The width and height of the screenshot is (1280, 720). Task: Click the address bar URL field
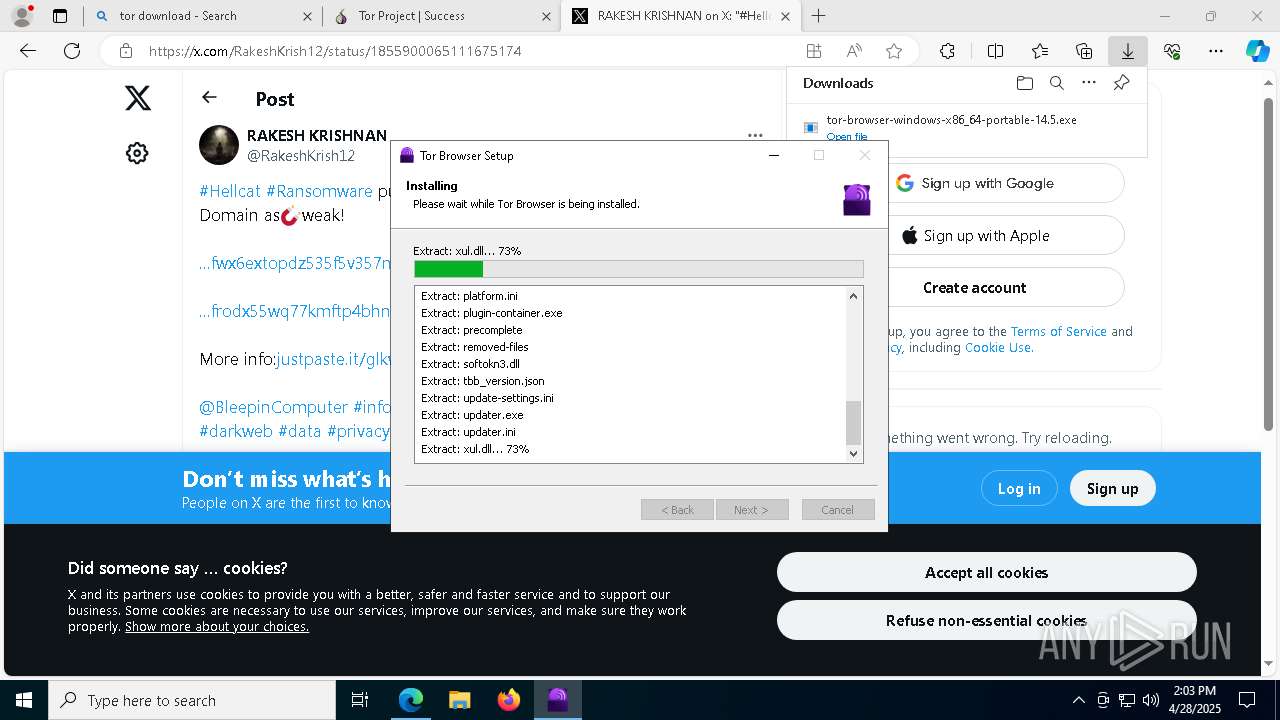click(470, 51)
